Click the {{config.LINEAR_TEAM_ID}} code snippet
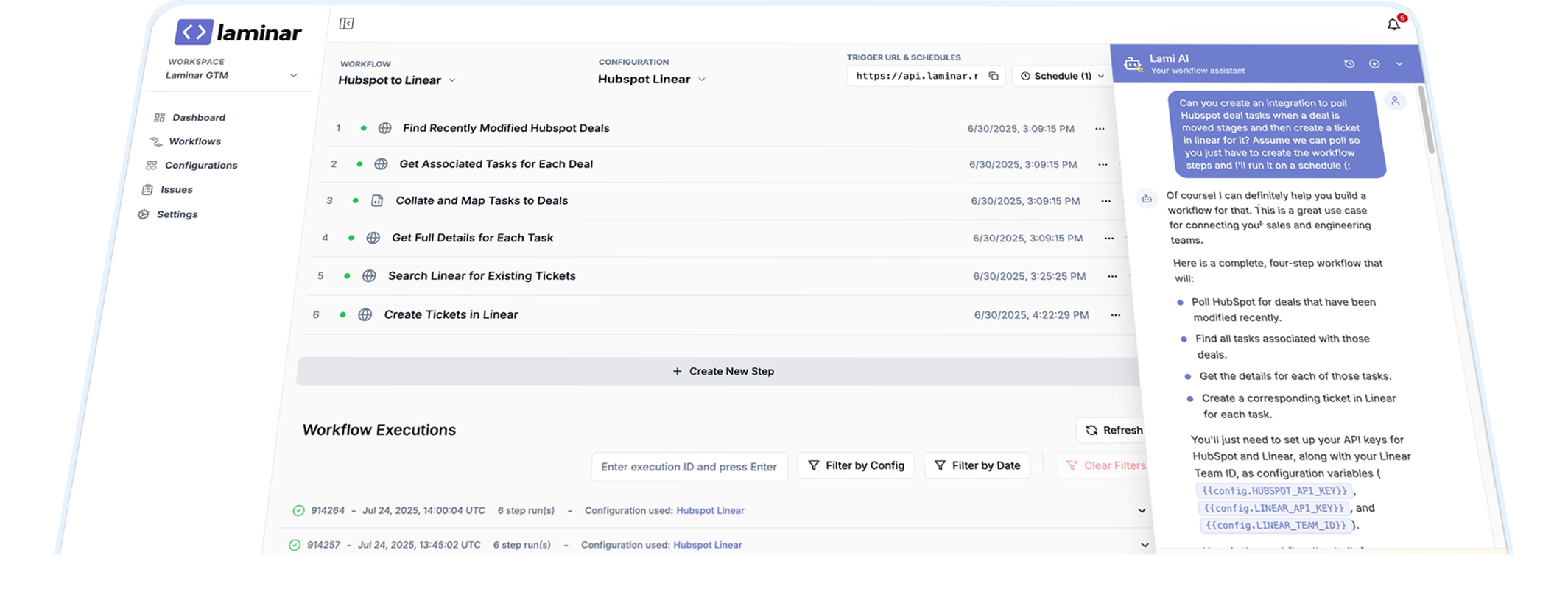The width and height of the screenshot is (1568, 589). coord(1276,525)
